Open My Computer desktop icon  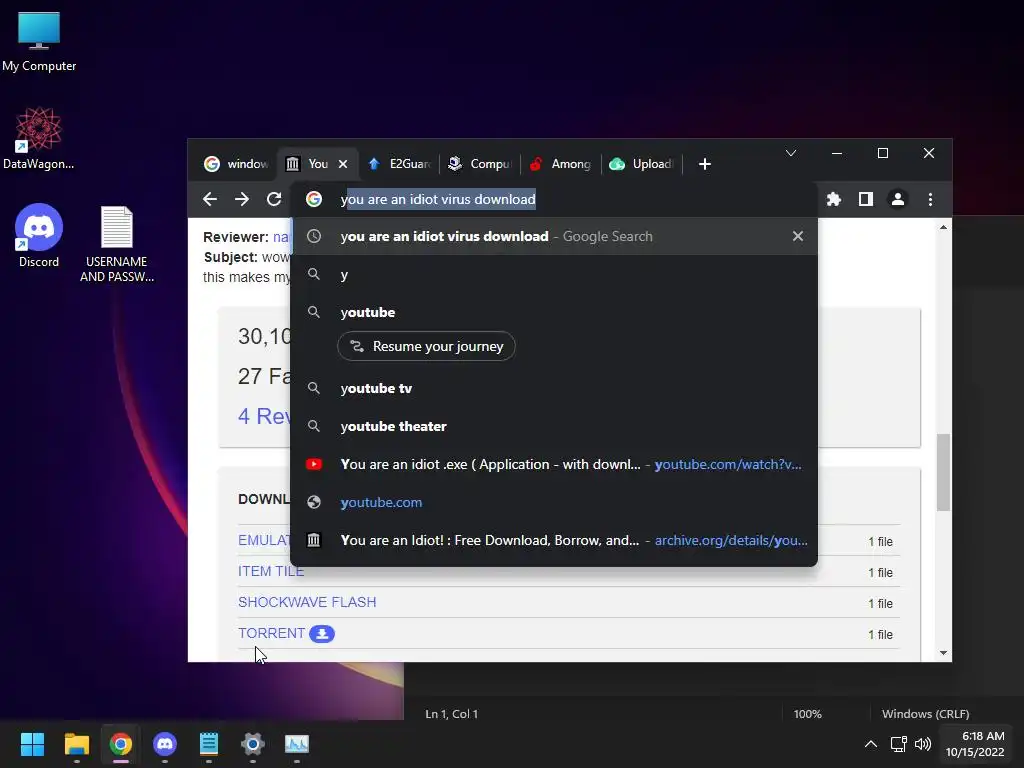[39, 42]
